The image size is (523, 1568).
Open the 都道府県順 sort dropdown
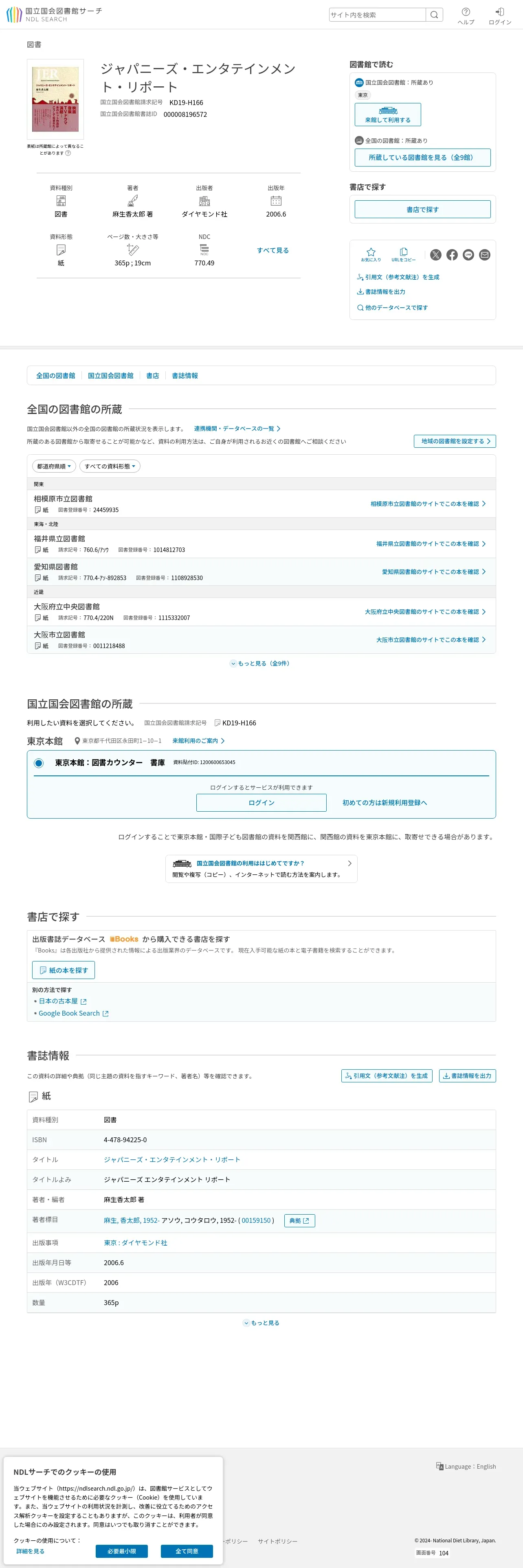pos(54,466)
